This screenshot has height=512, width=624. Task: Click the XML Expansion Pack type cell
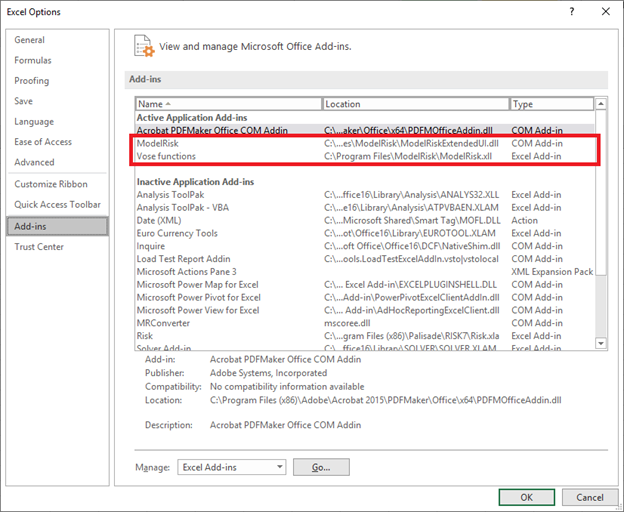552,271
